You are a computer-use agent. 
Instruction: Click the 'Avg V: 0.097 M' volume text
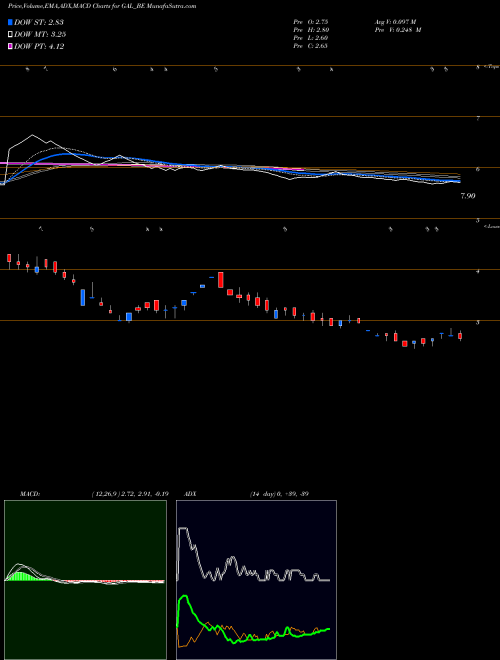[x=395, y=22]
